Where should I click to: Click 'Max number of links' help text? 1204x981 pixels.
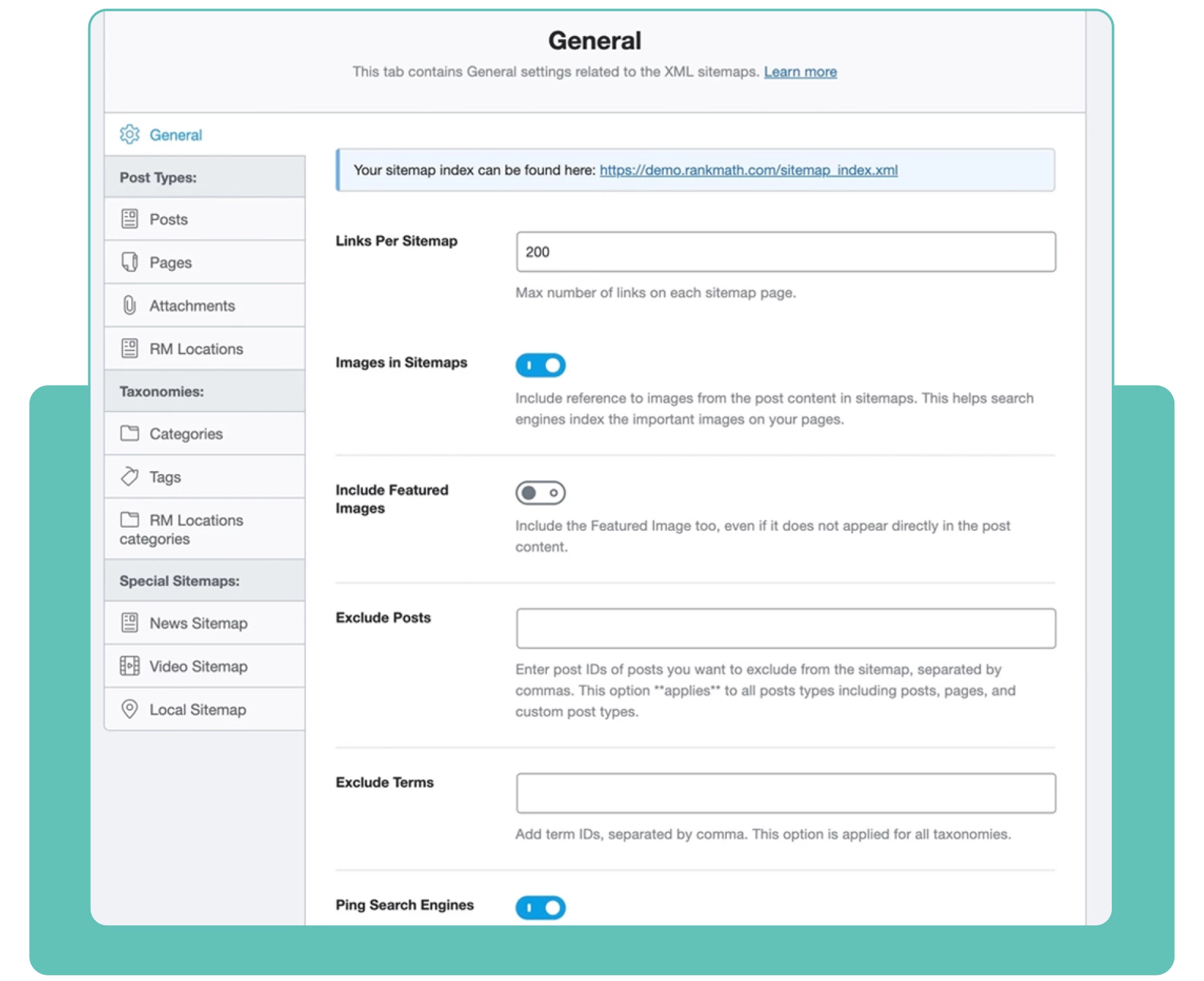coord(656,292)
